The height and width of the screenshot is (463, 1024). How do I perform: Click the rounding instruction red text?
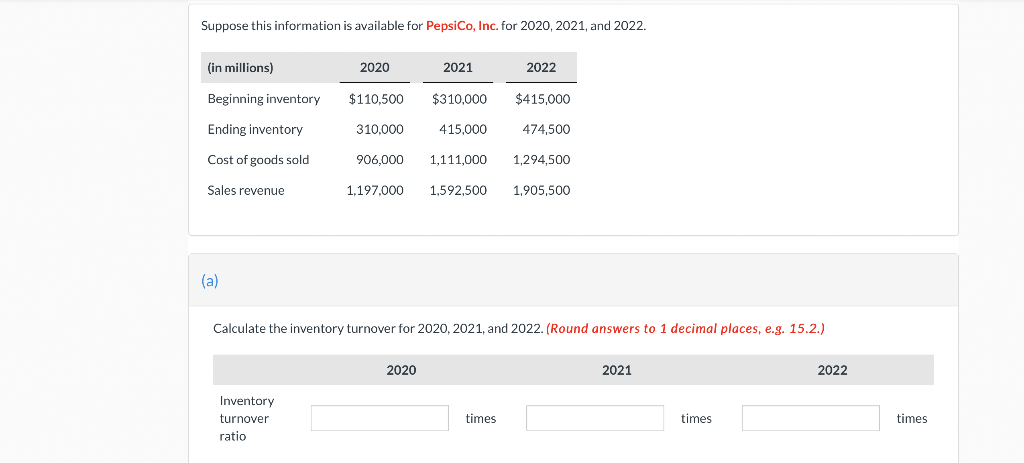pos(685,328)
